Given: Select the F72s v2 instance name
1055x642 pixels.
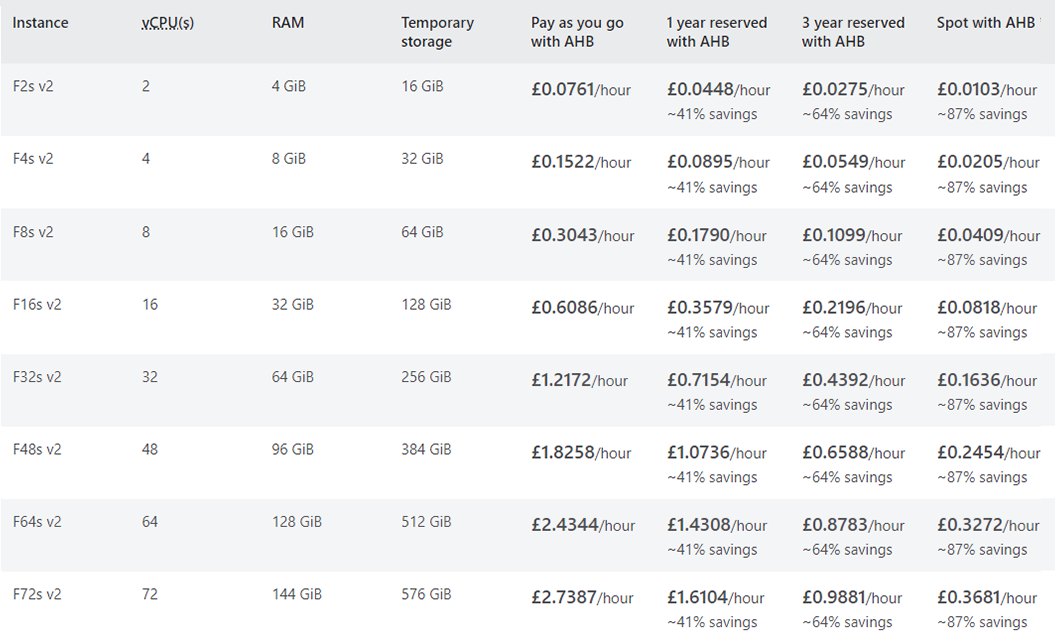Looking at the screenshot, I should point(37,594).
